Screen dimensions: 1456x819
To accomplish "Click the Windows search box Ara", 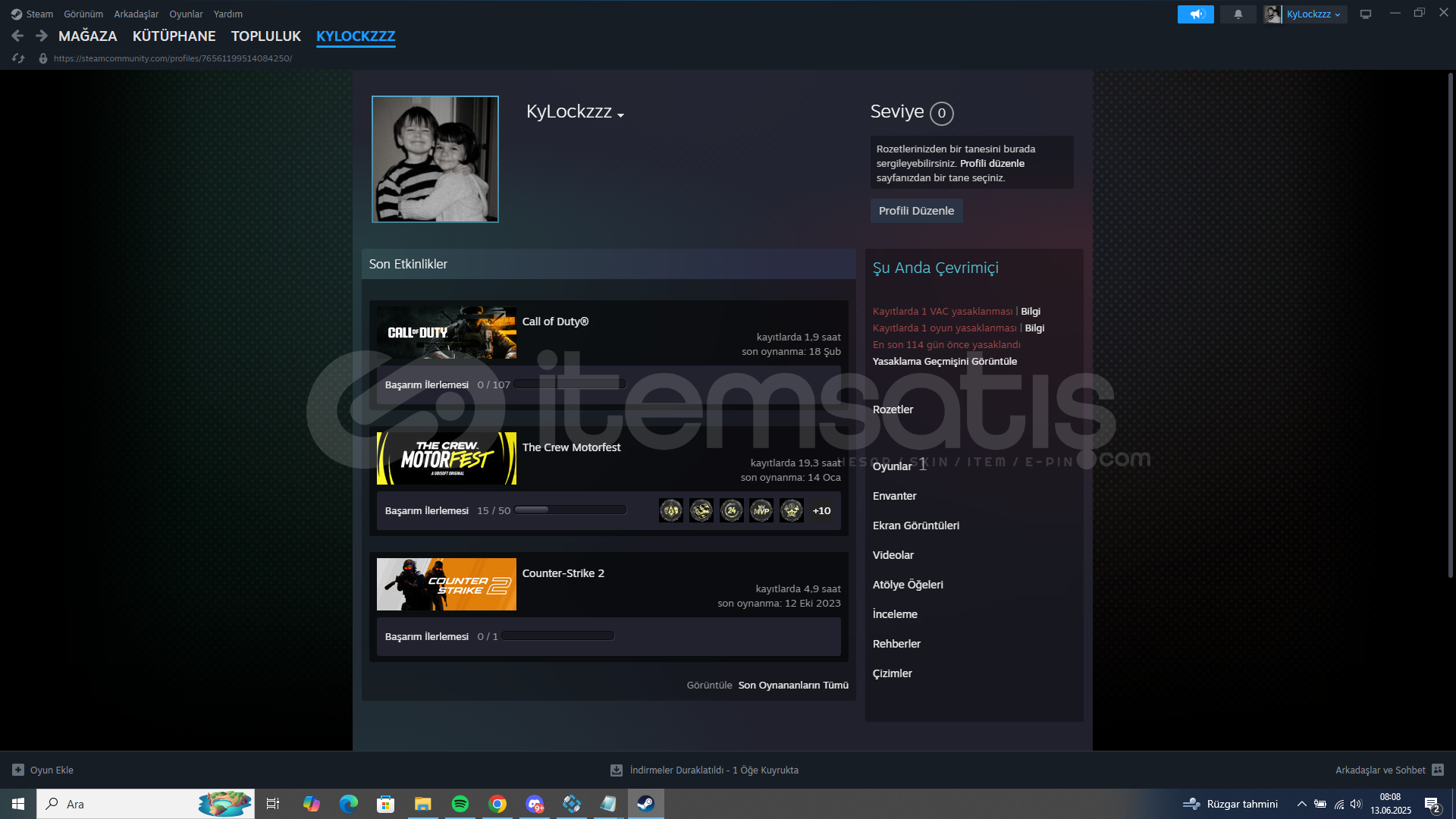I will [x=146, y=804].
